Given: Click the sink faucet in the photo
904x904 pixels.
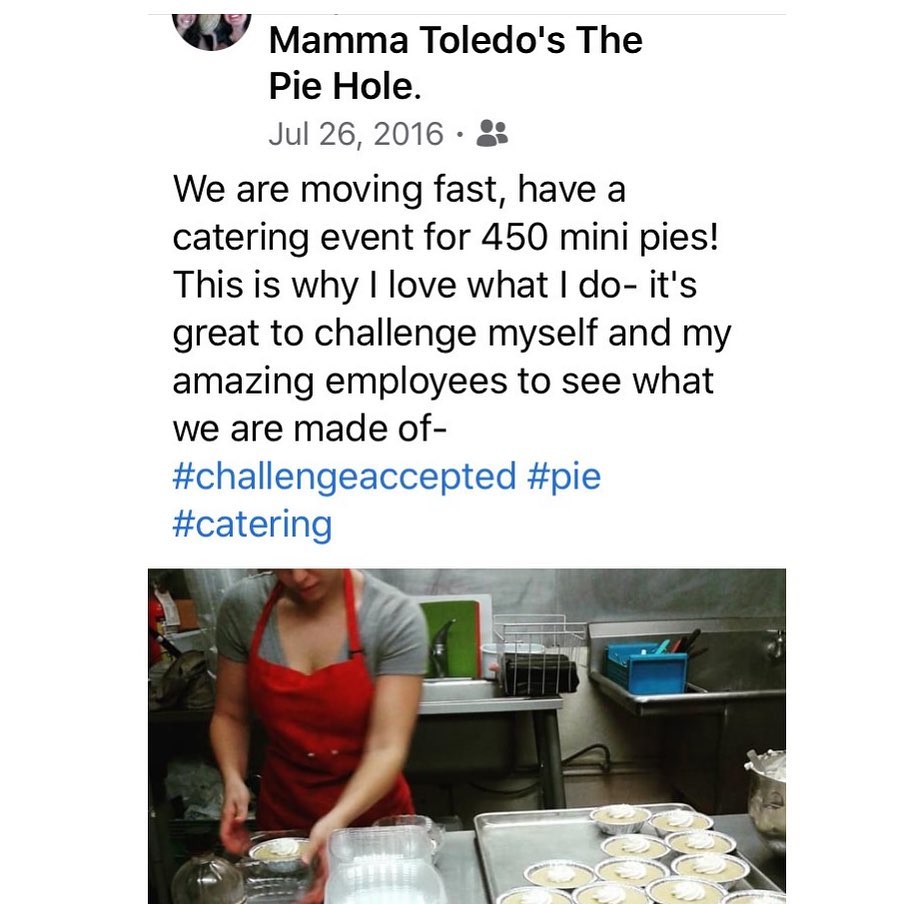Looking at the screenshot, I should [x=442, y=647].
